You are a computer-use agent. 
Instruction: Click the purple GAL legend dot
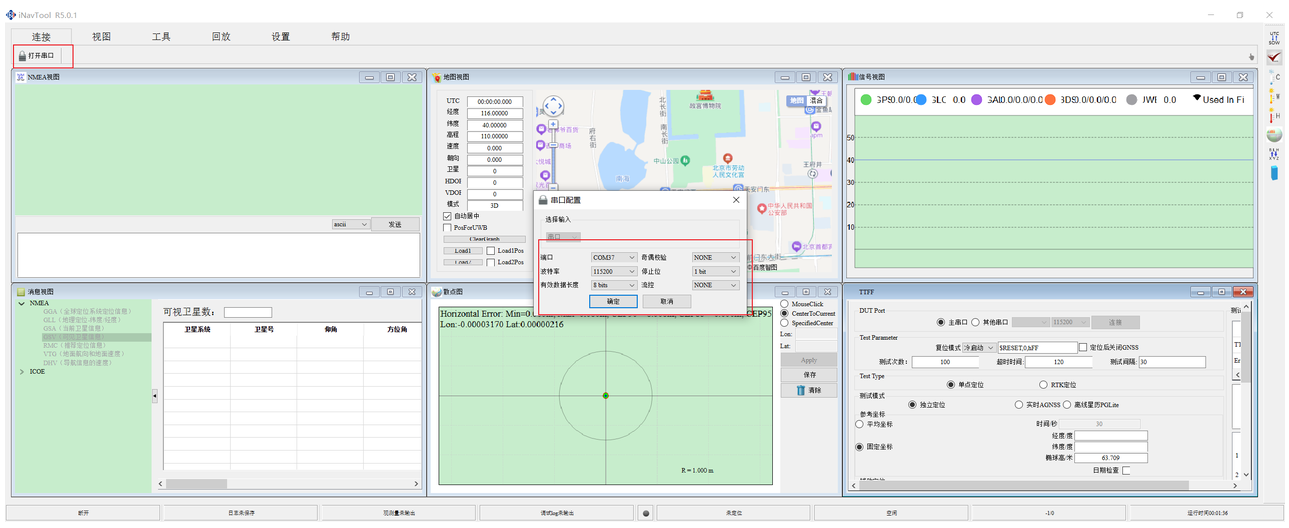977,99
